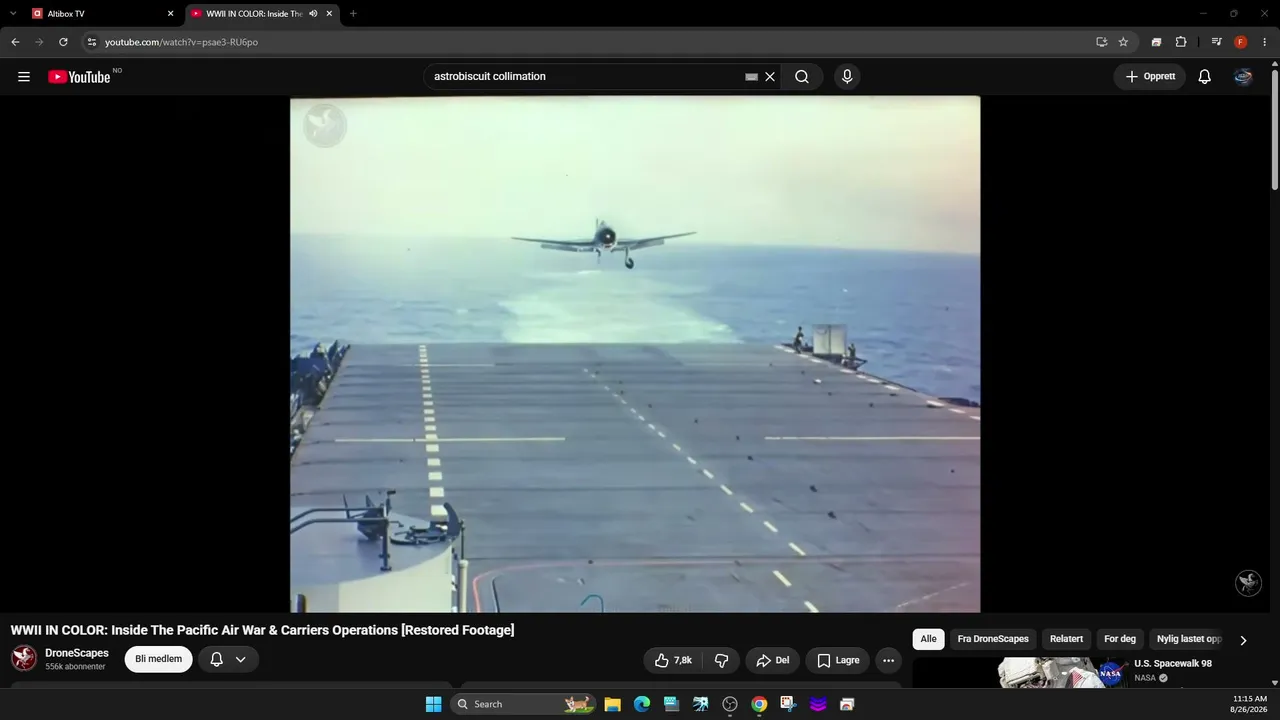Open the tab search dropdown arrow

coord(13,14)
